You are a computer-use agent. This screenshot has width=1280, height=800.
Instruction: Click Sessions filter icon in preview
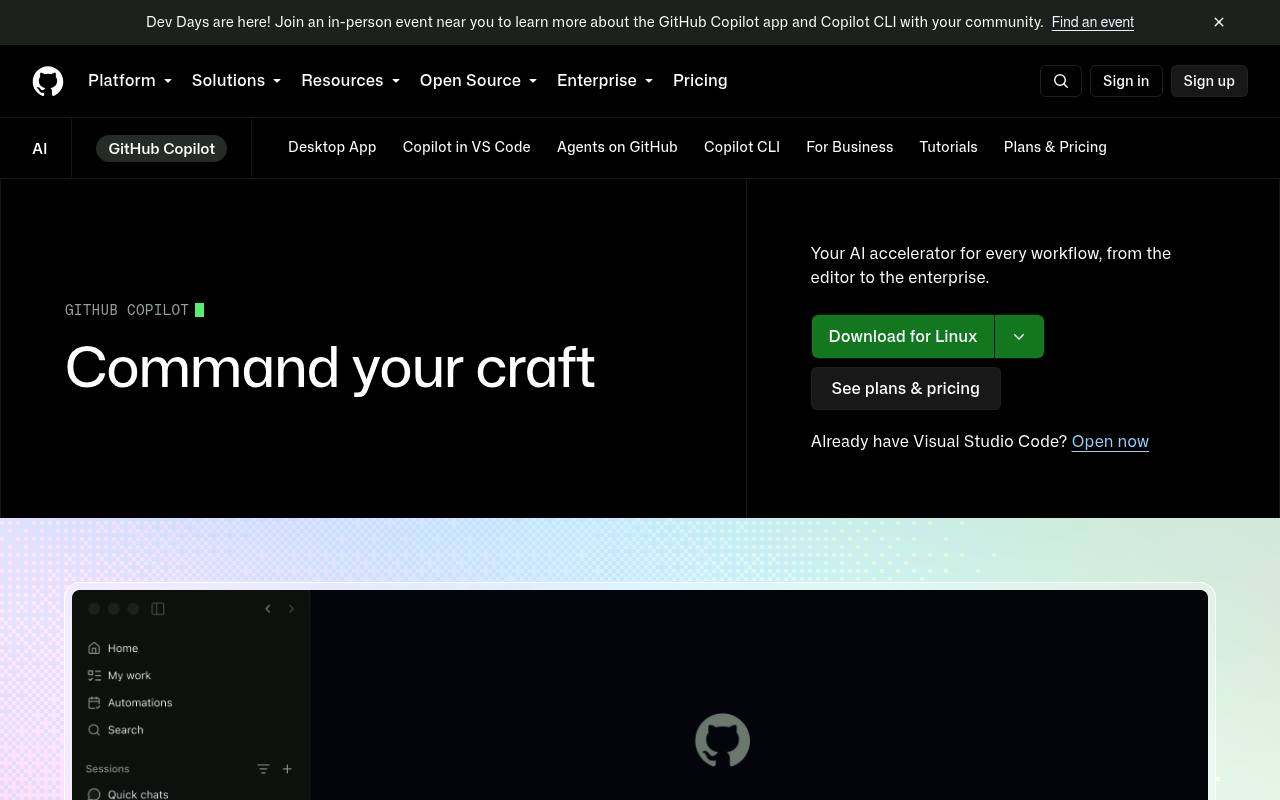(x=263, y=769)
